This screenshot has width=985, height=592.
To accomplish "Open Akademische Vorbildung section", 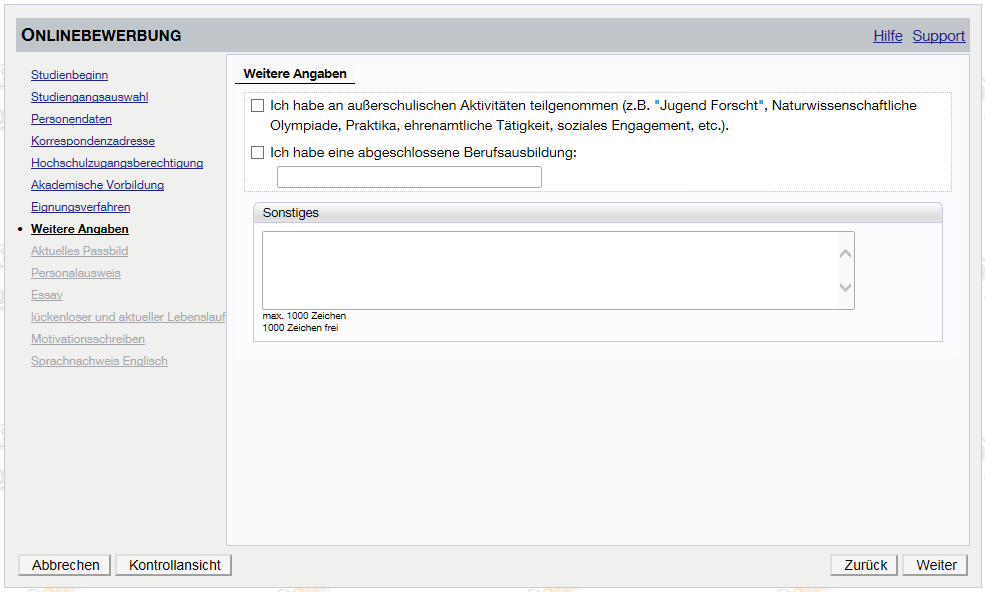I will pyautogui.click(x=97, y=185).
